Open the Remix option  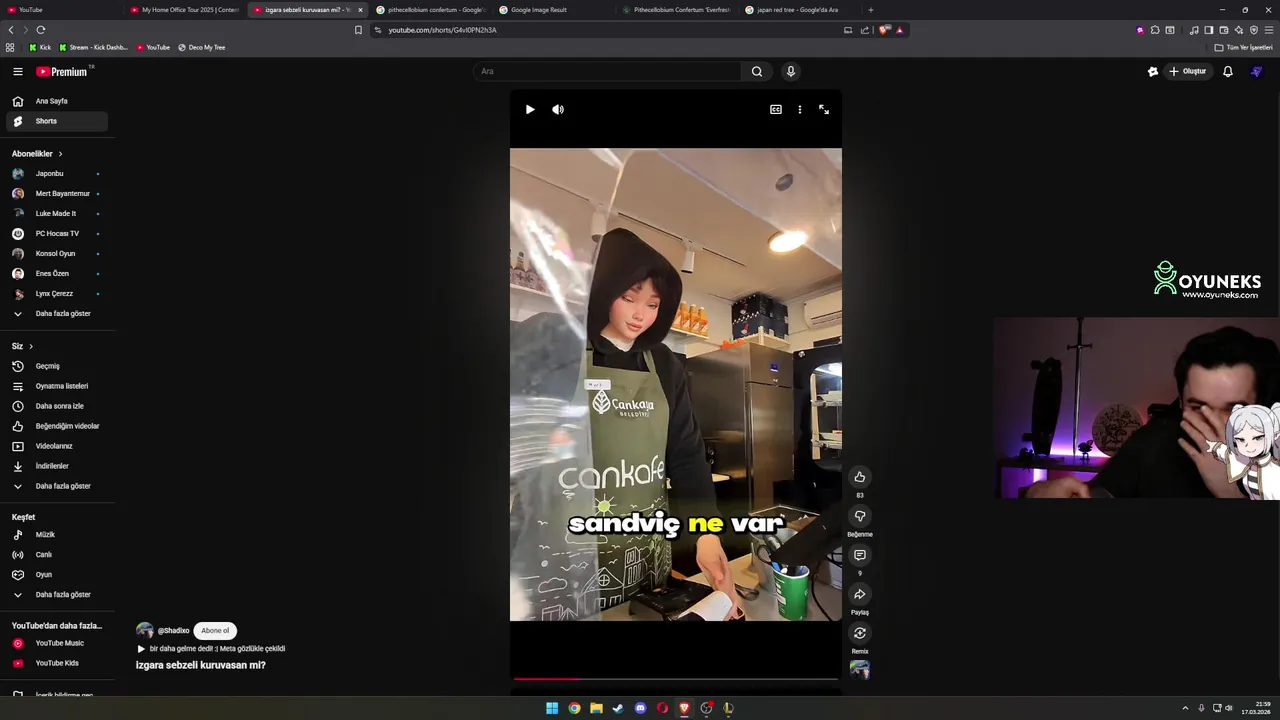859,633
